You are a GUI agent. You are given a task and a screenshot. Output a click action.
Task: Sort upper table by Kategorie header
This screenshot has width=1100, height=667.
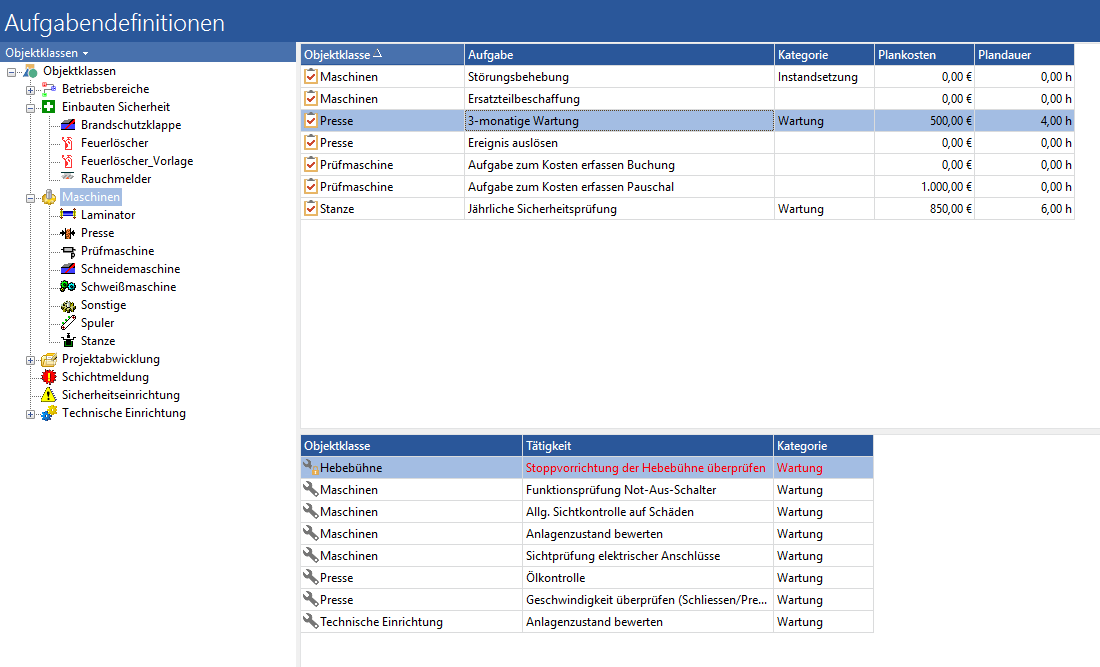(x=824, y=55)
